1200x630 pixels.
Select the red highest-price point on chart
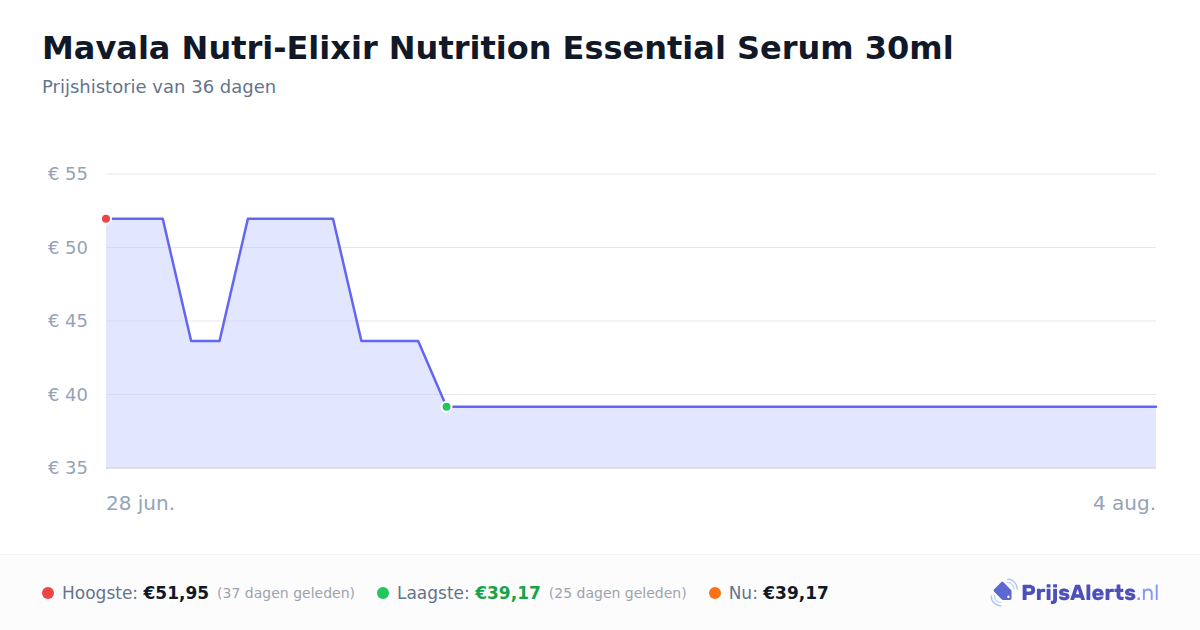point(106,219)
